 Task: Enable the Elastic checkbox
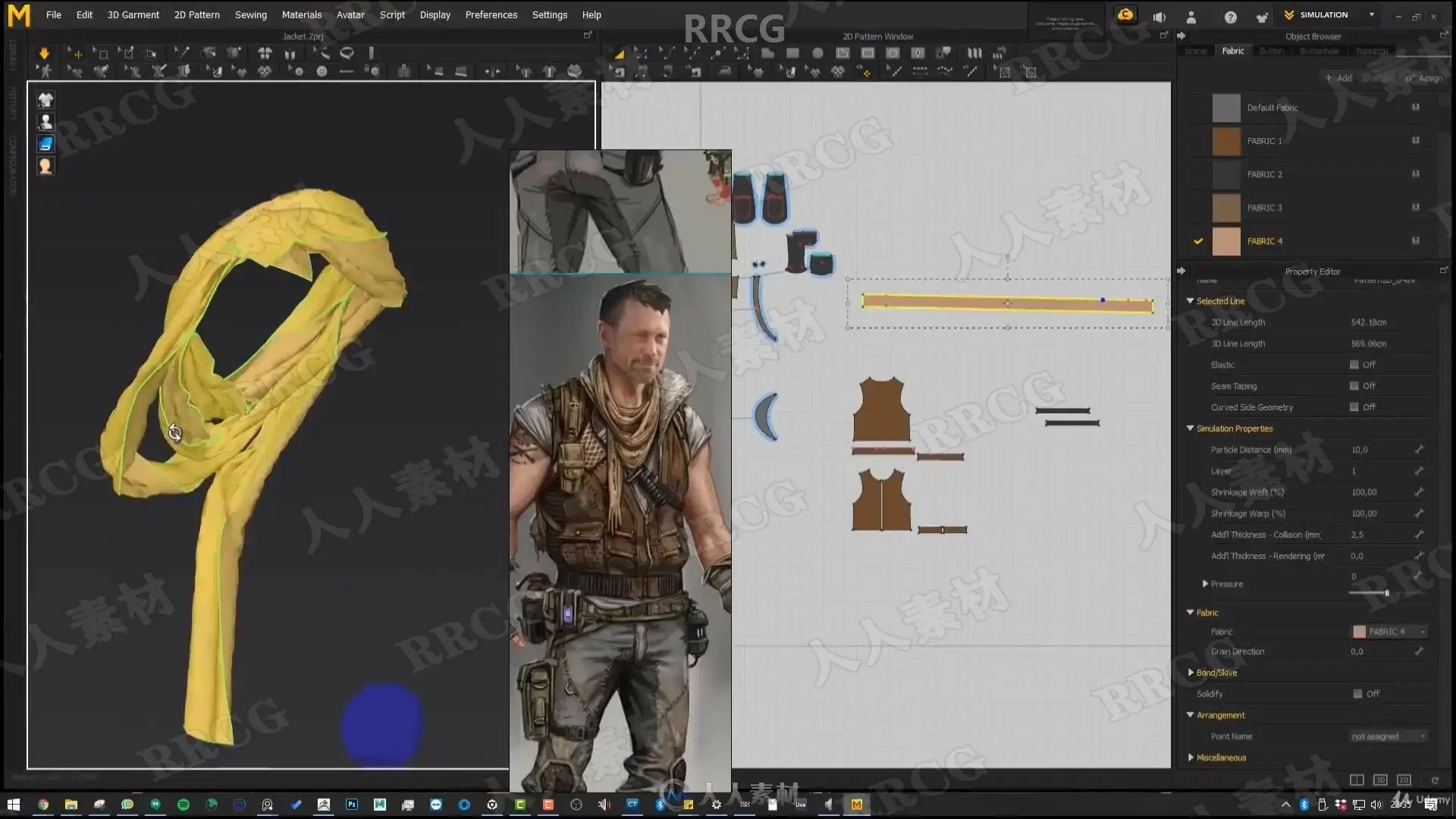point(1354,365)
